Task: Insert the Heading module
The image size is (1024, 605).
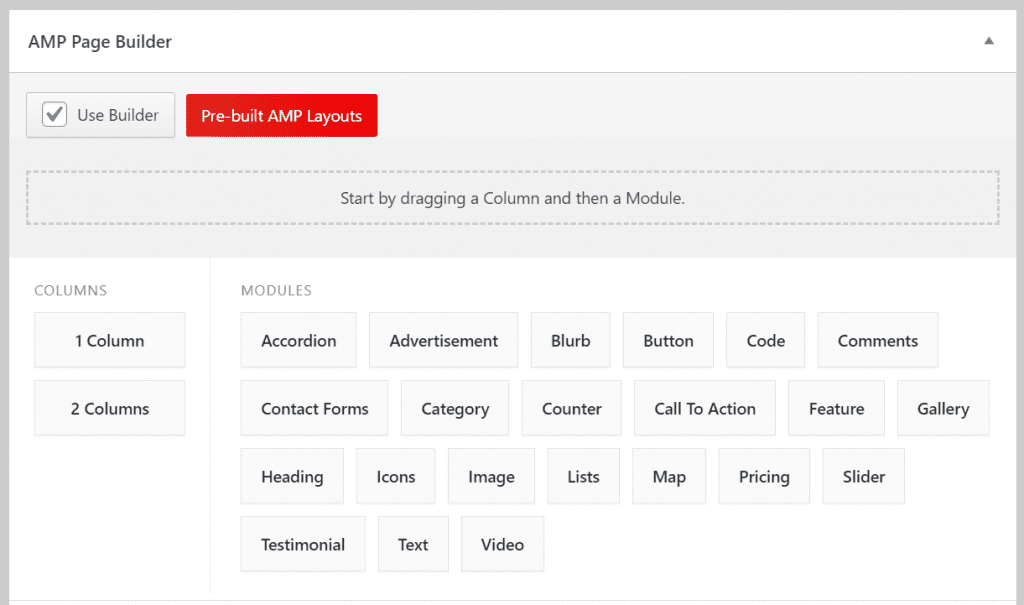Action: tap(292, 476)
